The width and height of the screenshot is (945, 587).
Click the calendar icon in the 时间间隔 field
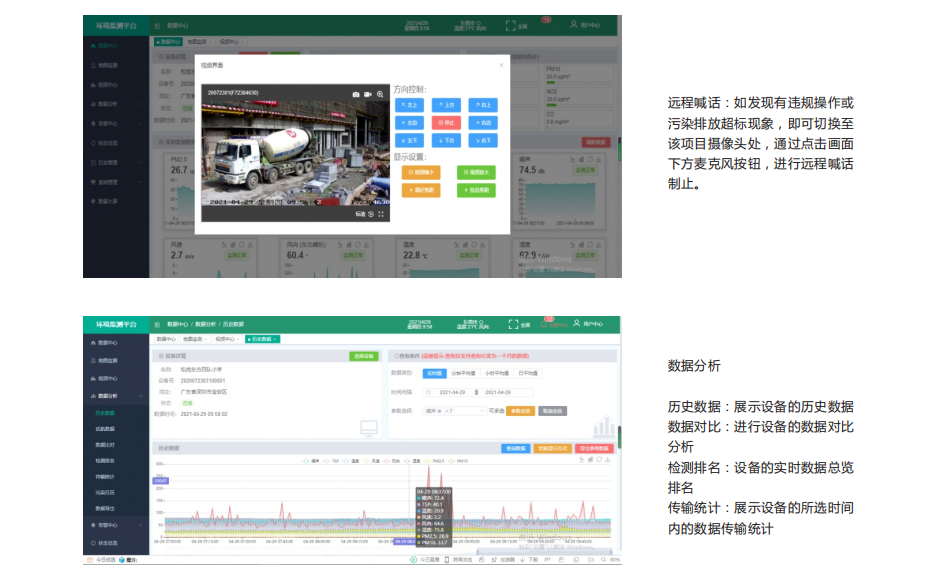click(x=429, y=392)
